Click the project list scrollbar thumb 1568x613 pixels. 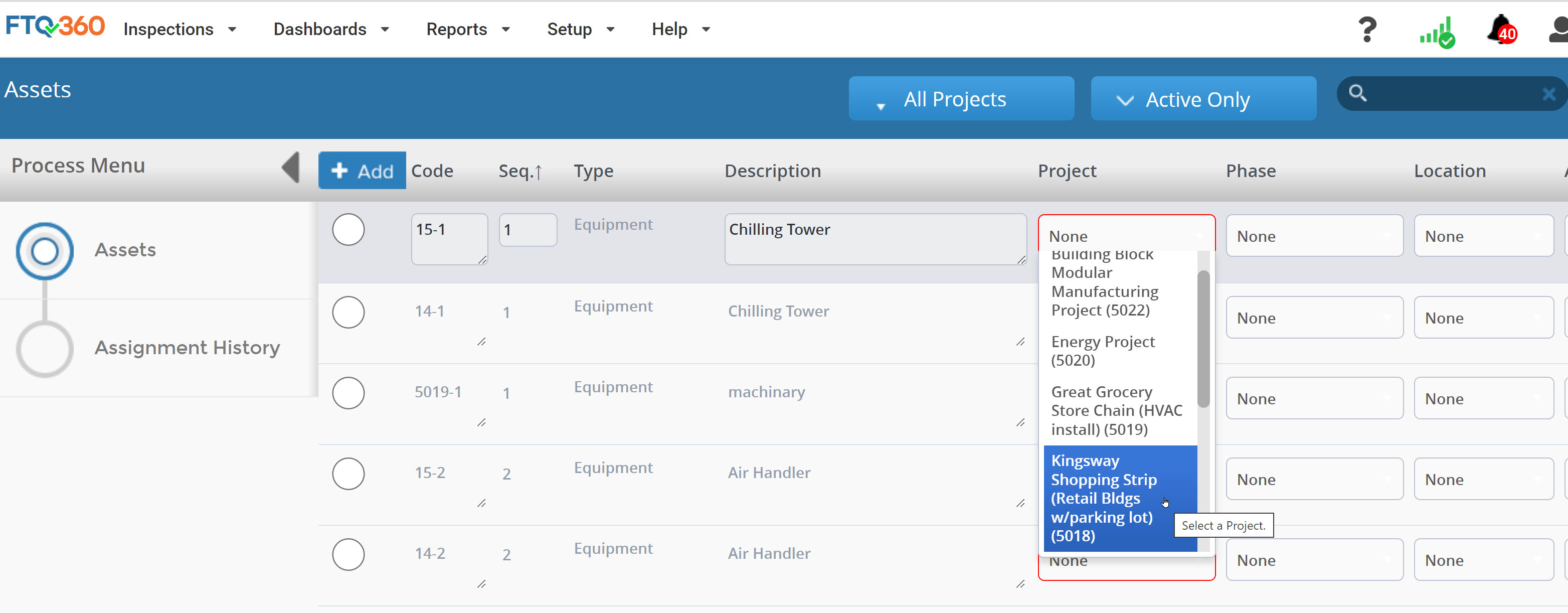click(x=1203, y=339)
